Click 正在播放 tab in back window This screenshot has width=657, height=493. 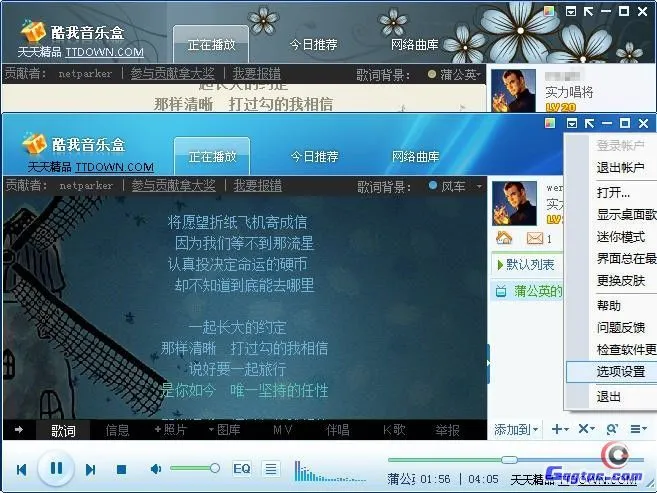[211, 44]
